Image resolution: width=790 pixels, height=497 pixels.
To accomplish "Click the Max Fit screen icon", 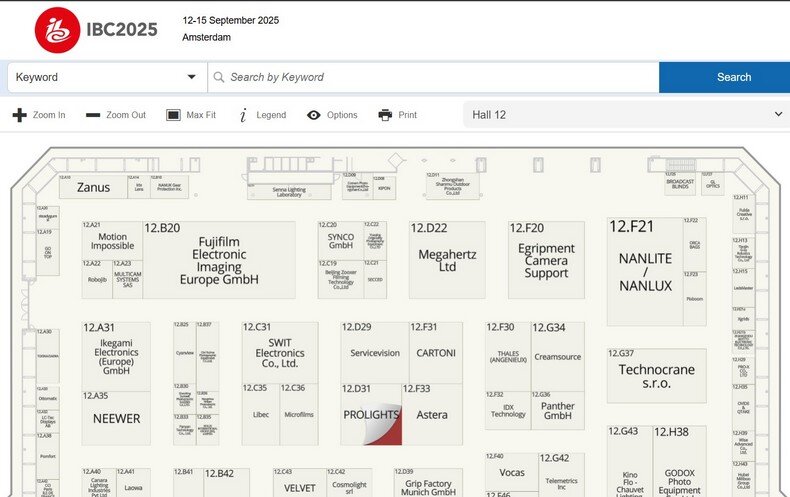I will (x=173, y=115).
